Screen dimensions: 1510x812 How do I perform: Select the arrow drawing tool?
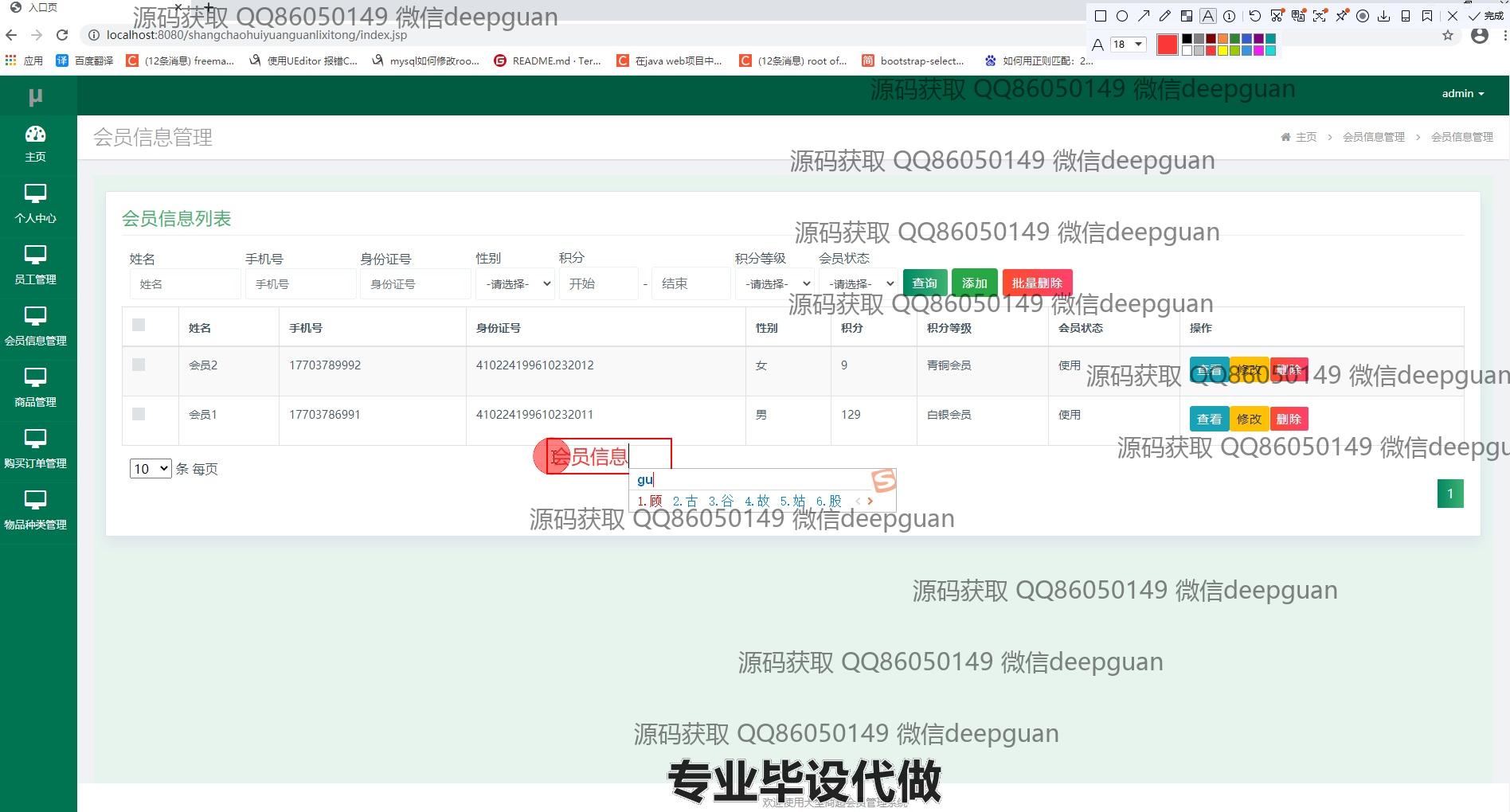pos(1144,16)
